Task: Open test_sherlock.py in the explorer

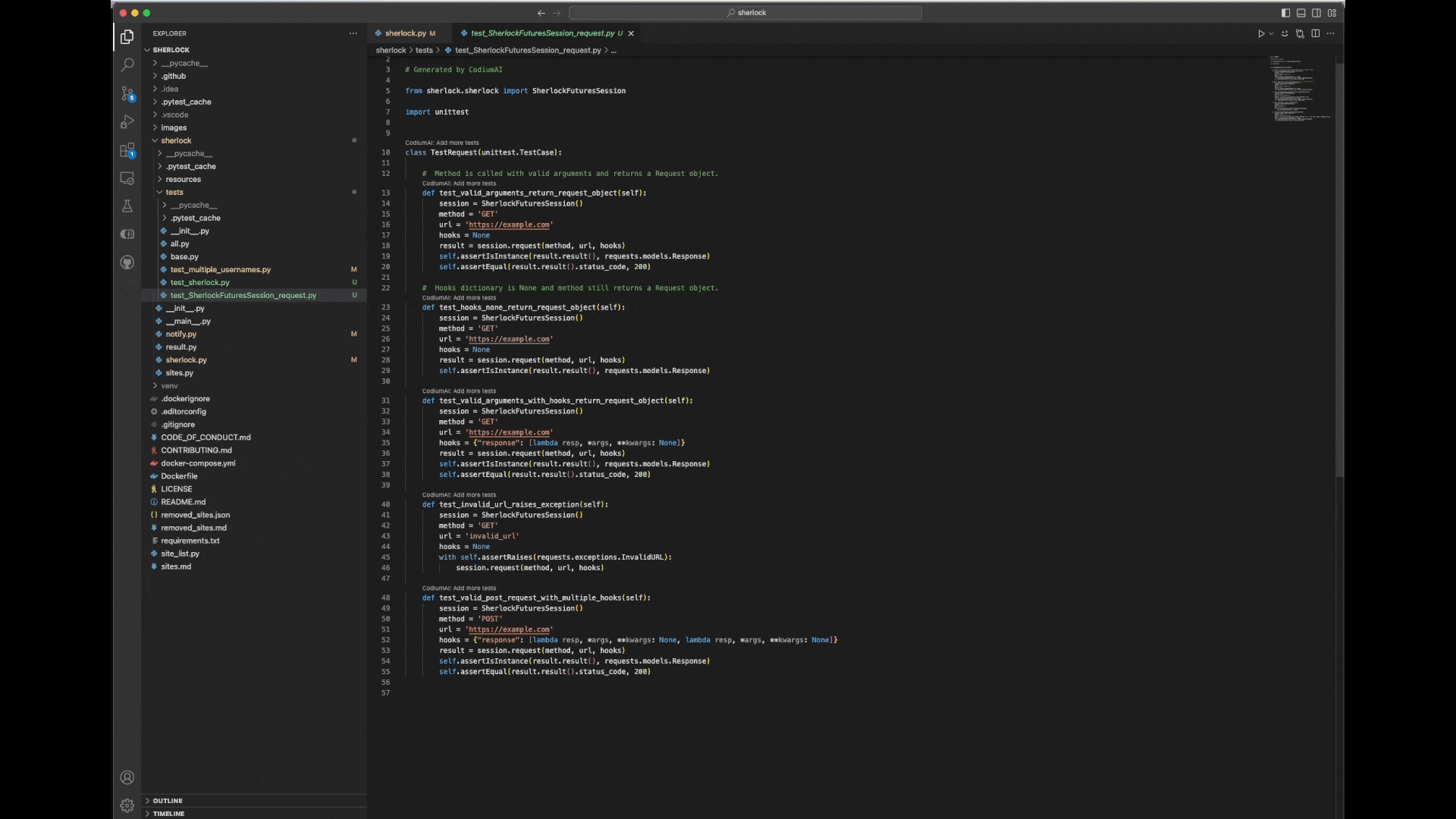Action: [199, 283]
